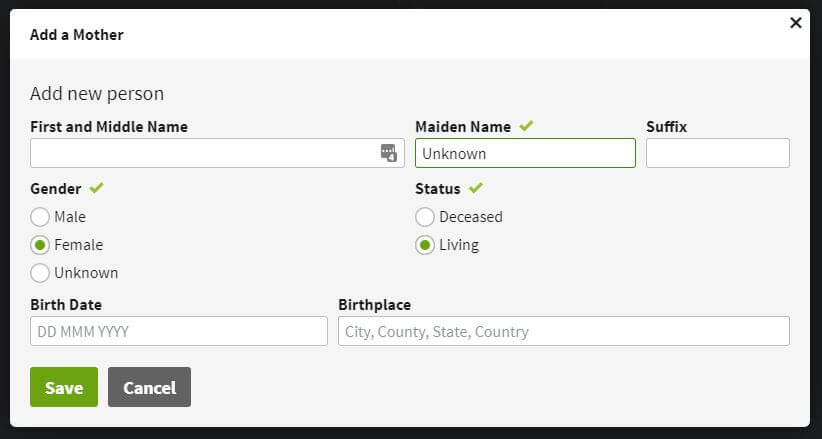
Task: Set gender to Unknown
Action: pyautogui.click(x=40, y=273)
